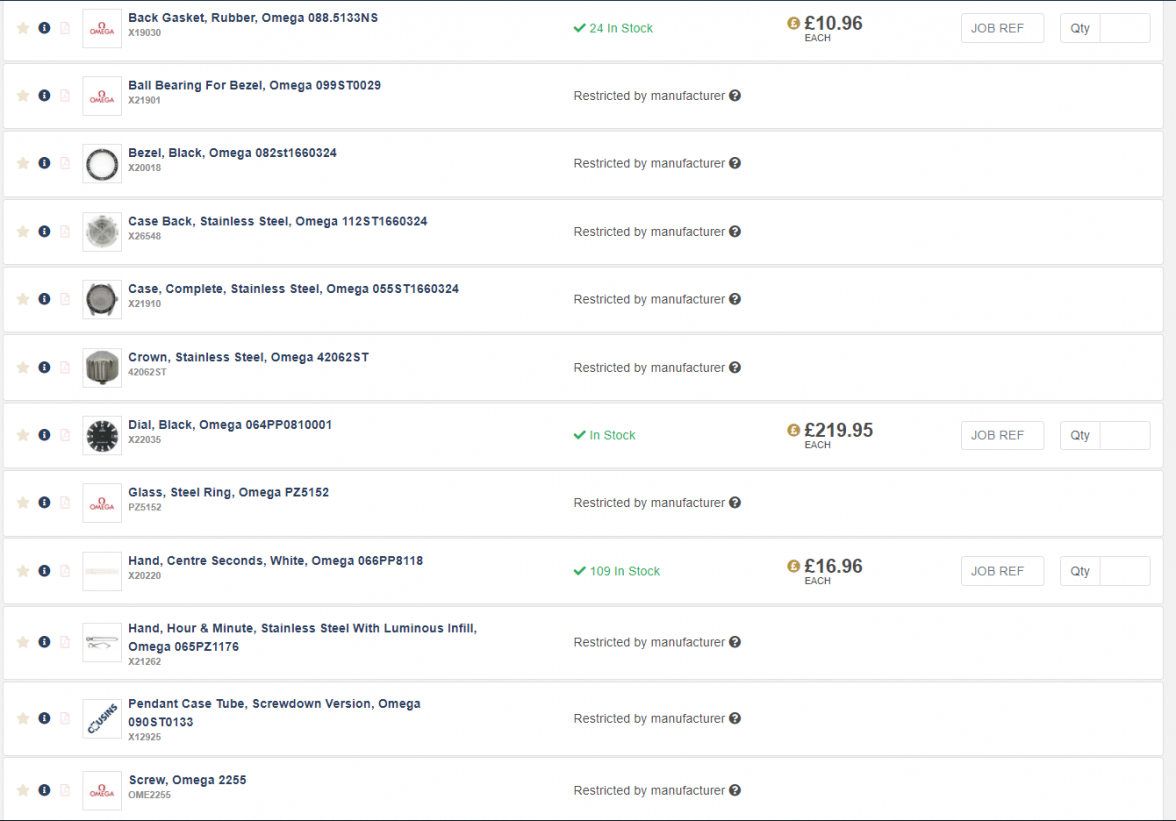1176x821 pixels.
Task: Open Hand, Hour & Minute product link
Action: 302,628
